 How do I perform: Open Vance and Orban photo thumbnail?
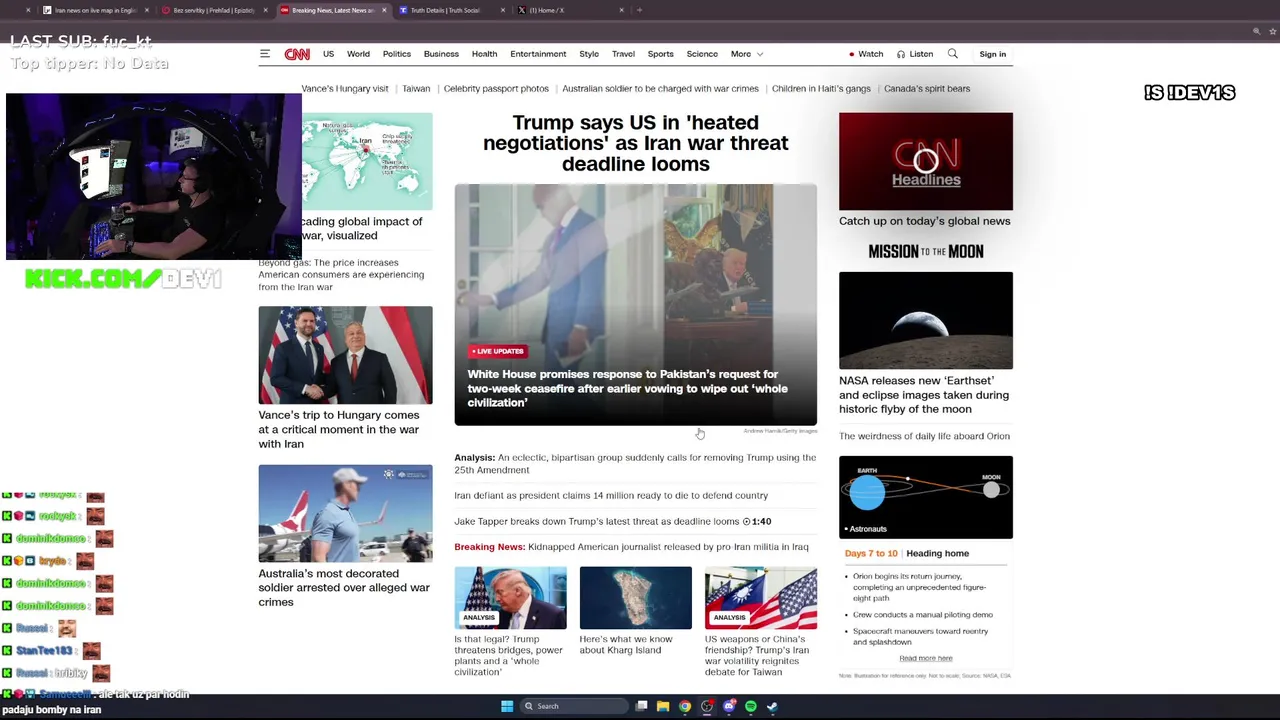(345, 355)
